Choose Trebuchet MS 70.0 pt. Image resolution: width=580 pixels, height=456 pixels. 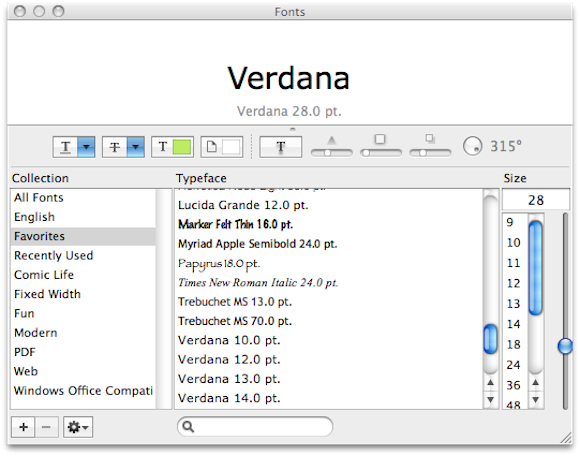[329, 321]
